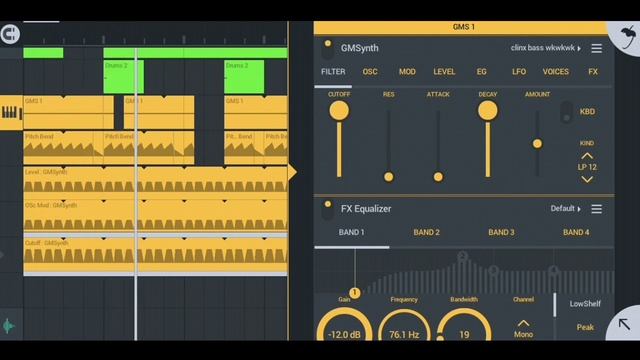
Task: Click the Bandwidth knob showing 19
Action: click(464, 325)
